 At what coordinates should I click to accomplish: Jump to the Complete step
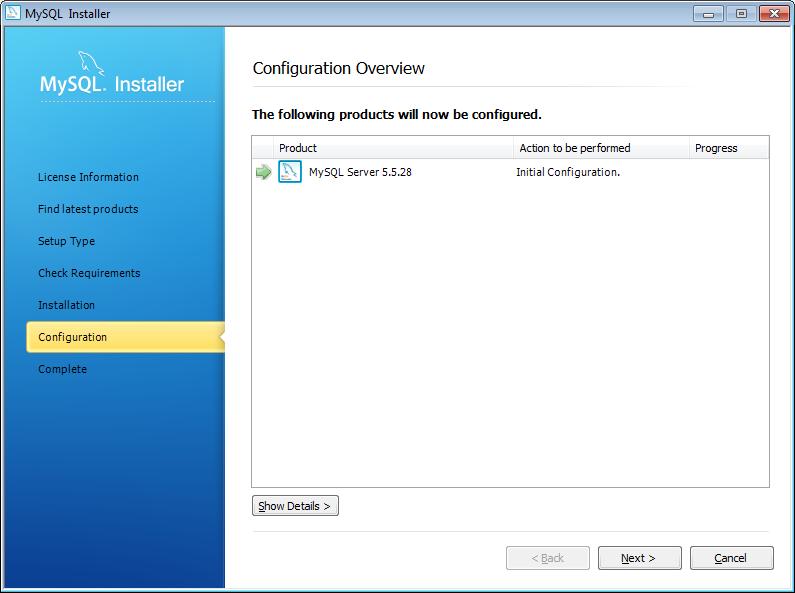[62, 369]
